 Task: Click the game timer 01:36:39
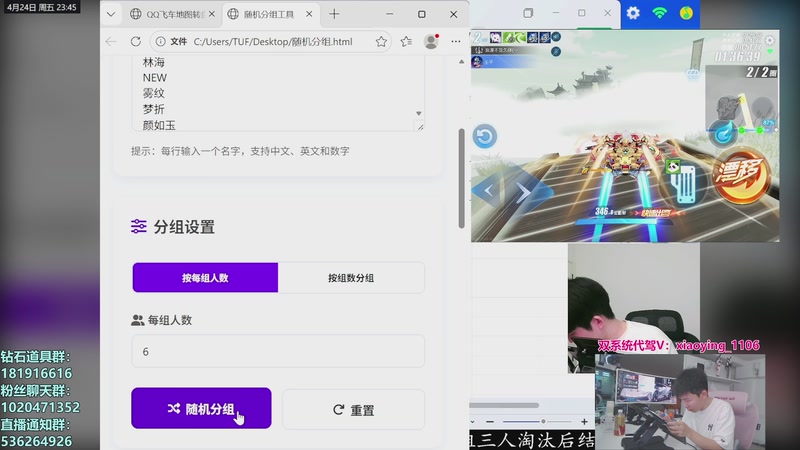click(x=737, y=57)
